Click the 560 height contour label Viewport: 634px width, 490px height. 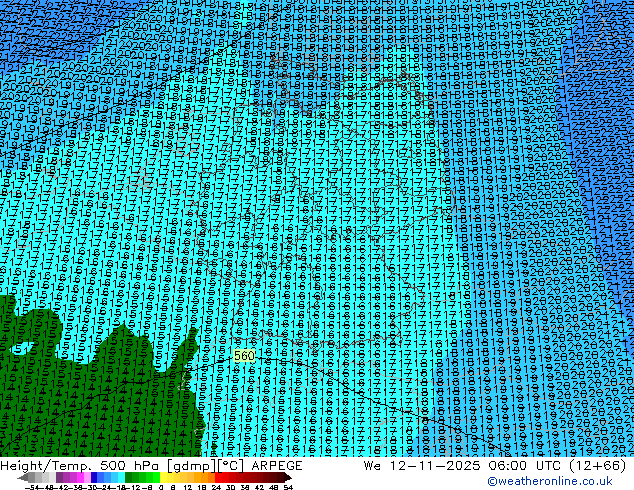(244, 356)
